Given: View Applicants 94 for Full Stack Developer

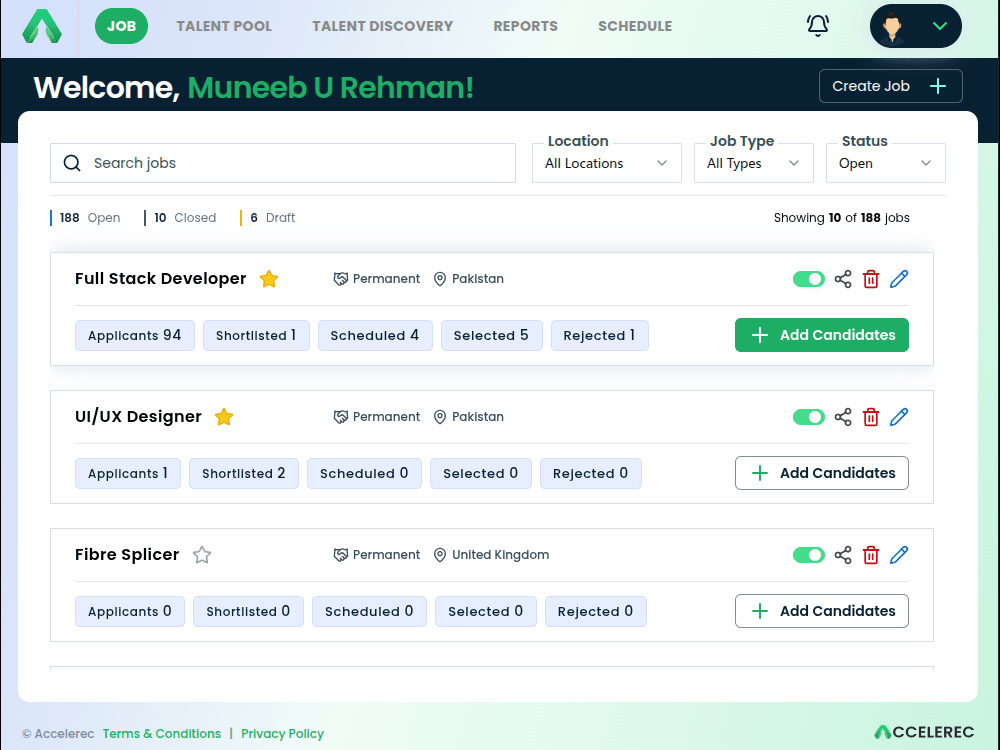Looking at the screenshot, I should [135, 335].
